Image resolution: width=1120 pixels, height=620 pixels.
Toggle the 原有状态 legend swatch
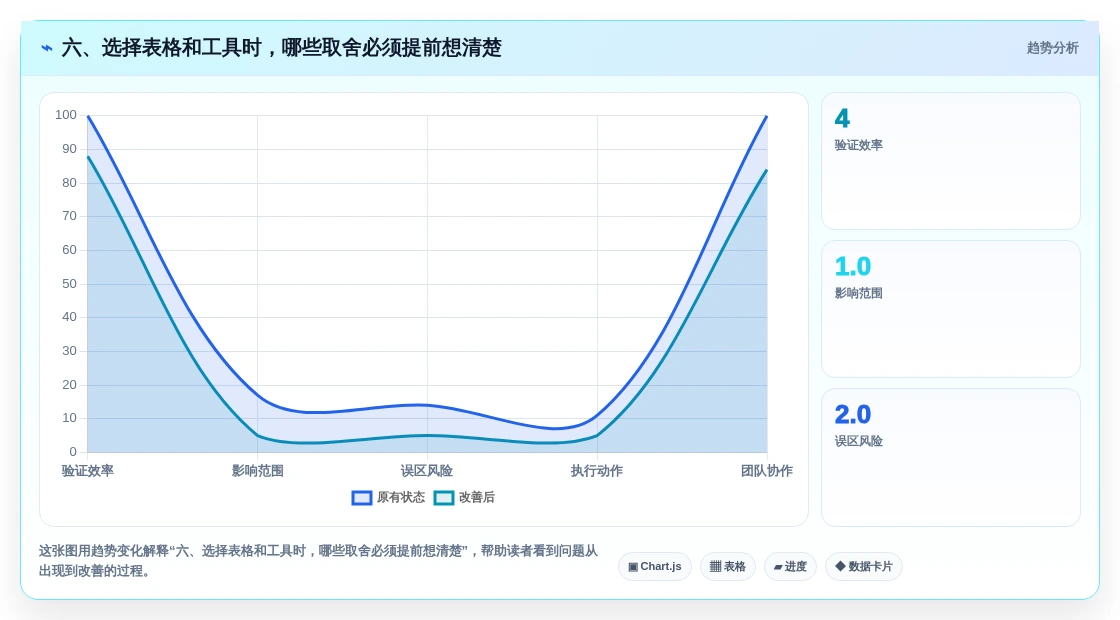point(361,498)
